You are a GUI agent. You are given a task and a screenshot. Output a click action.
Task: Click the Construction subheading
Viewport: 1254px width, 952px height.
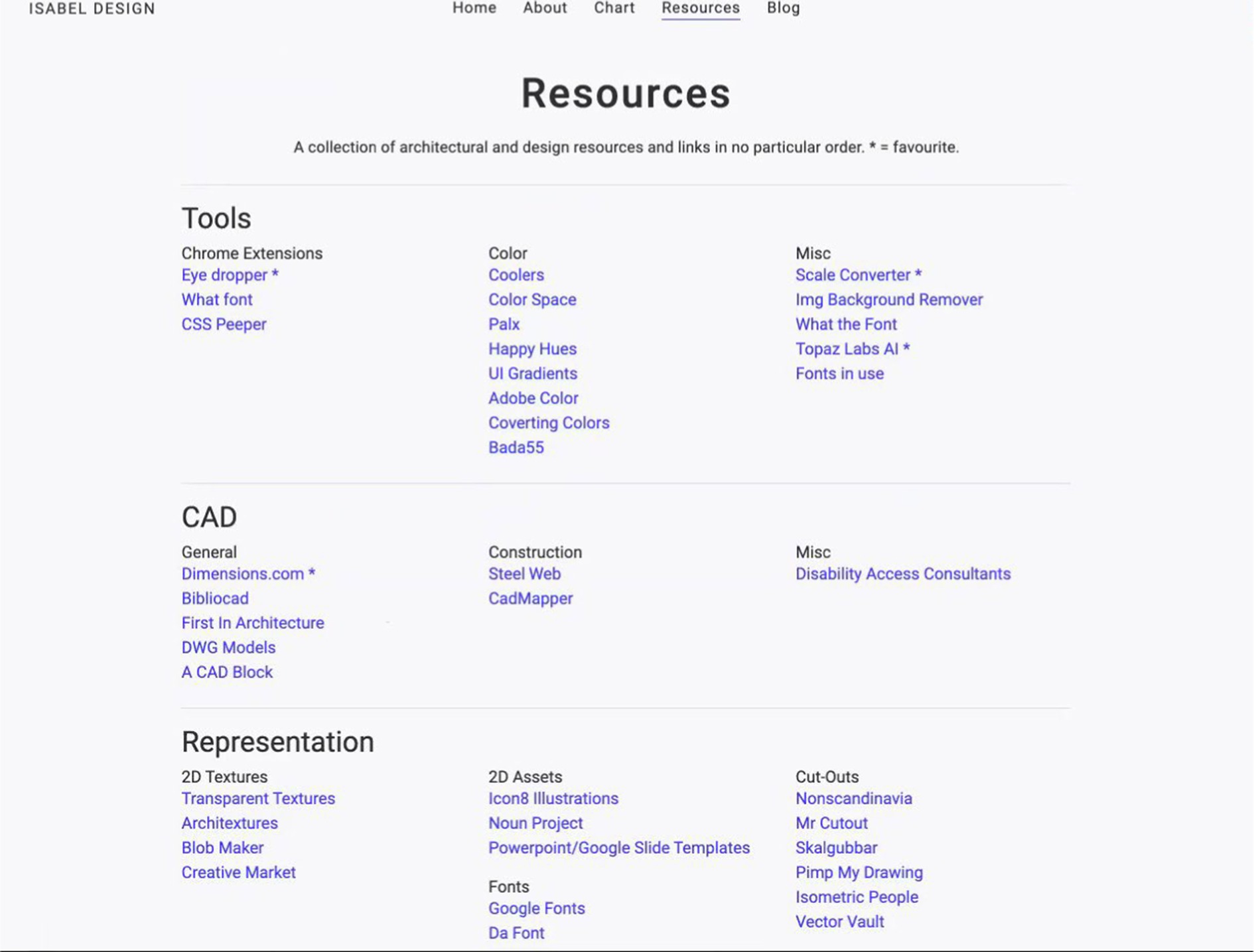click(x=534, y=551)
